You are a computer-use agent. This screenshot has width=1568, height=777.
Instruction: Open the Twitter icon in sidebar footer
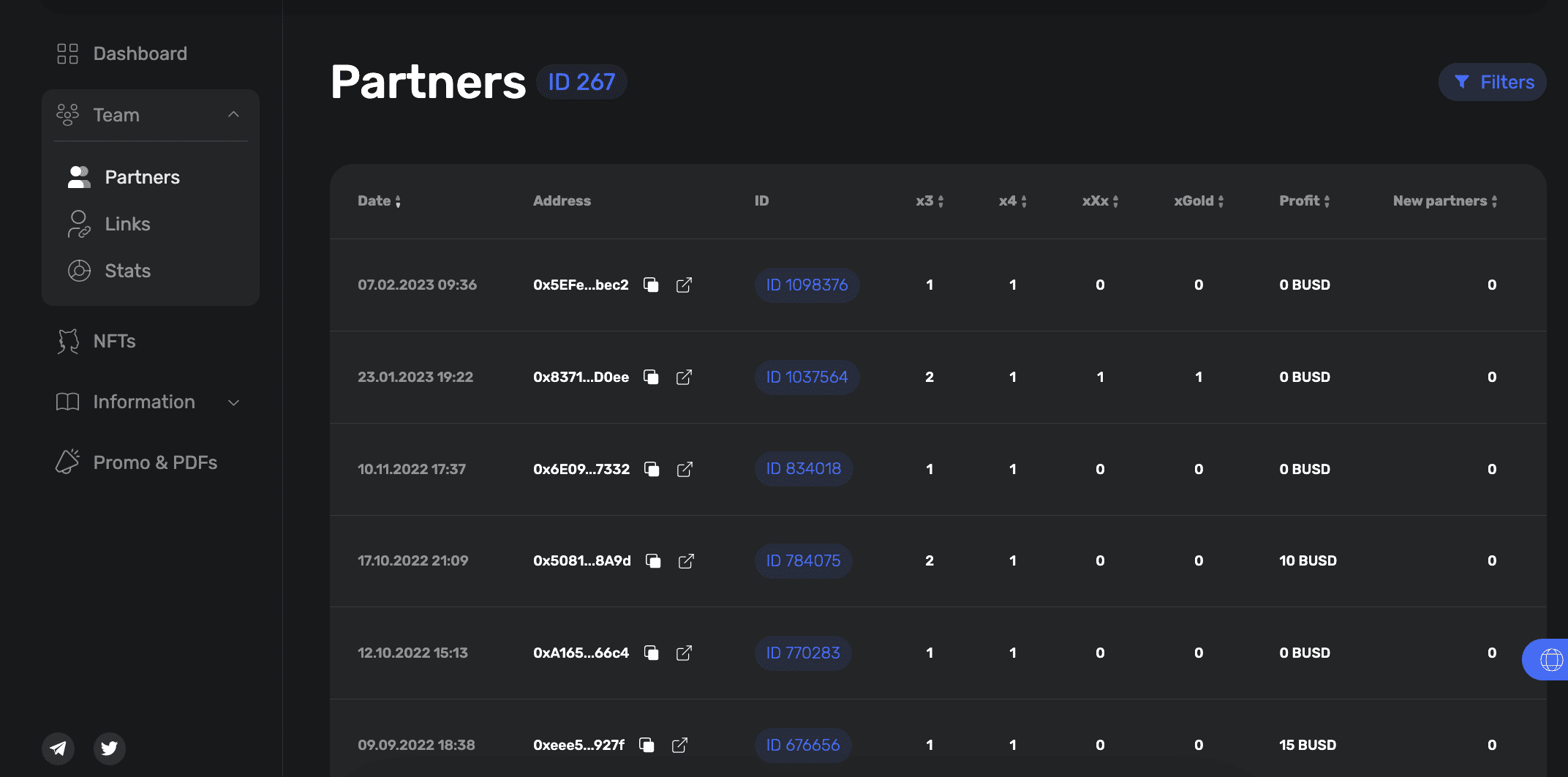[x=110, y=748]
